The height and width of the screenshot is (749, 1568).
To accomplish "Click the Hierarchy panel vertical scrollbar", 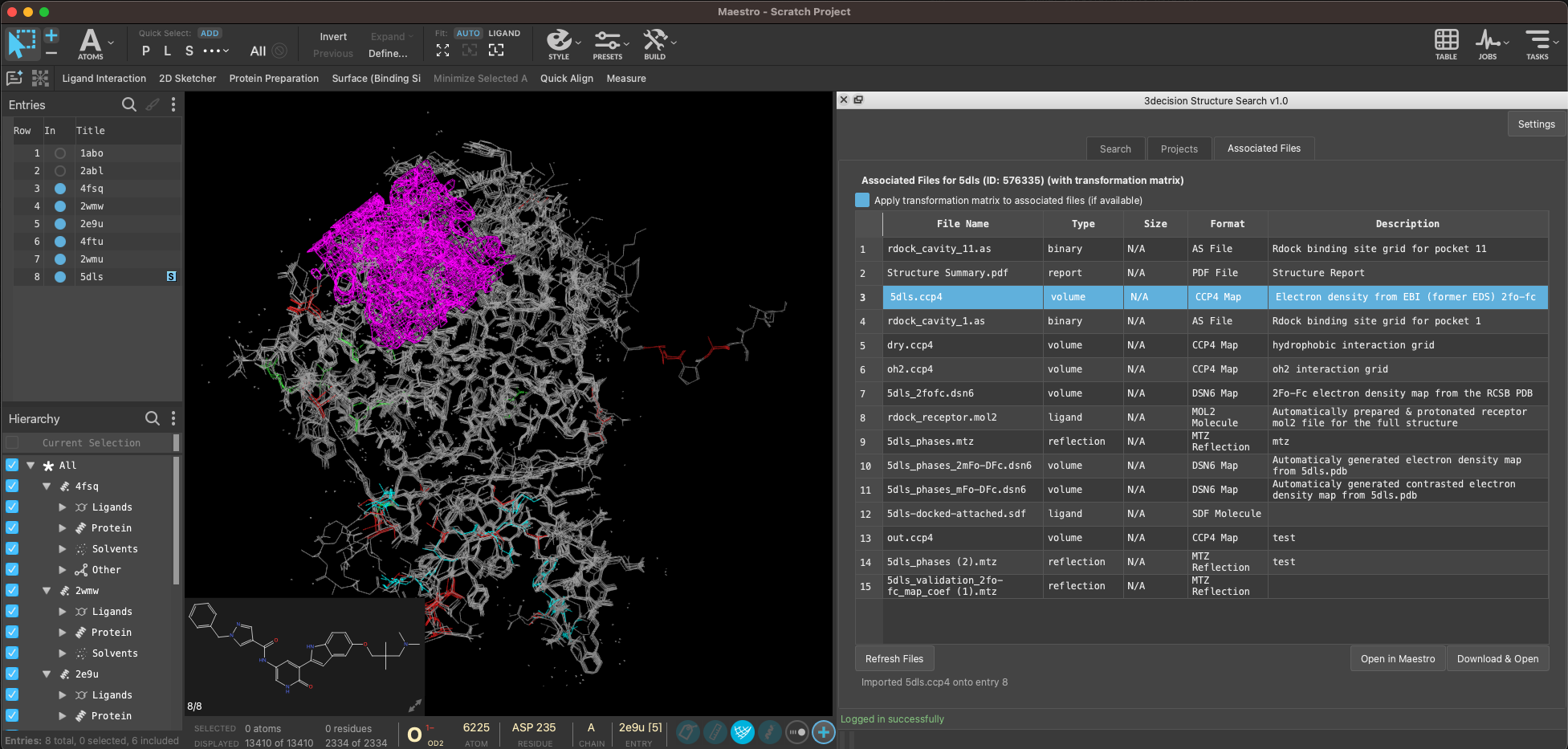I will 176,520.
